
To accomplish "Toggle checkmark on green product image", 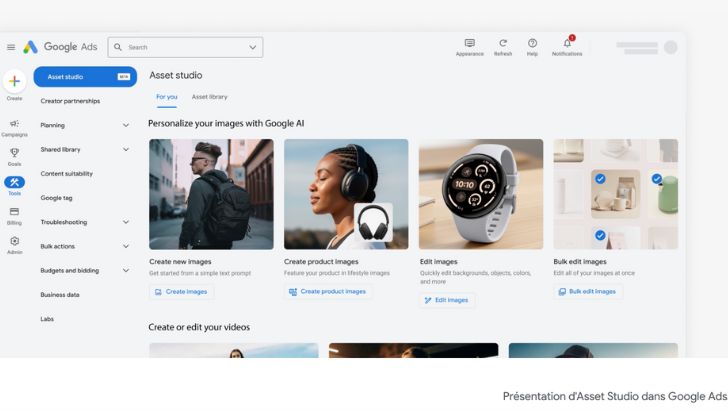I will 656,179.
